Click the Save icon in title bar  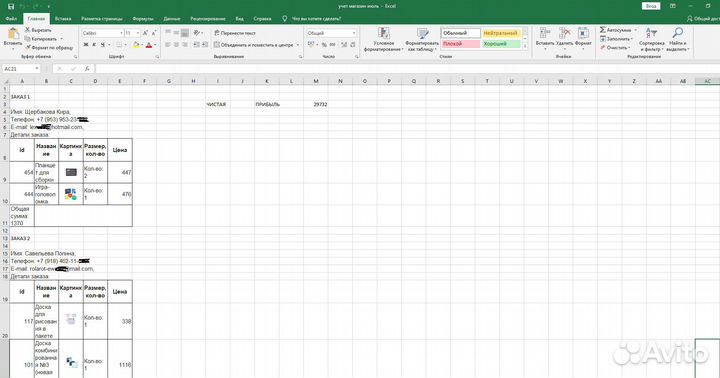pos(11,6)
